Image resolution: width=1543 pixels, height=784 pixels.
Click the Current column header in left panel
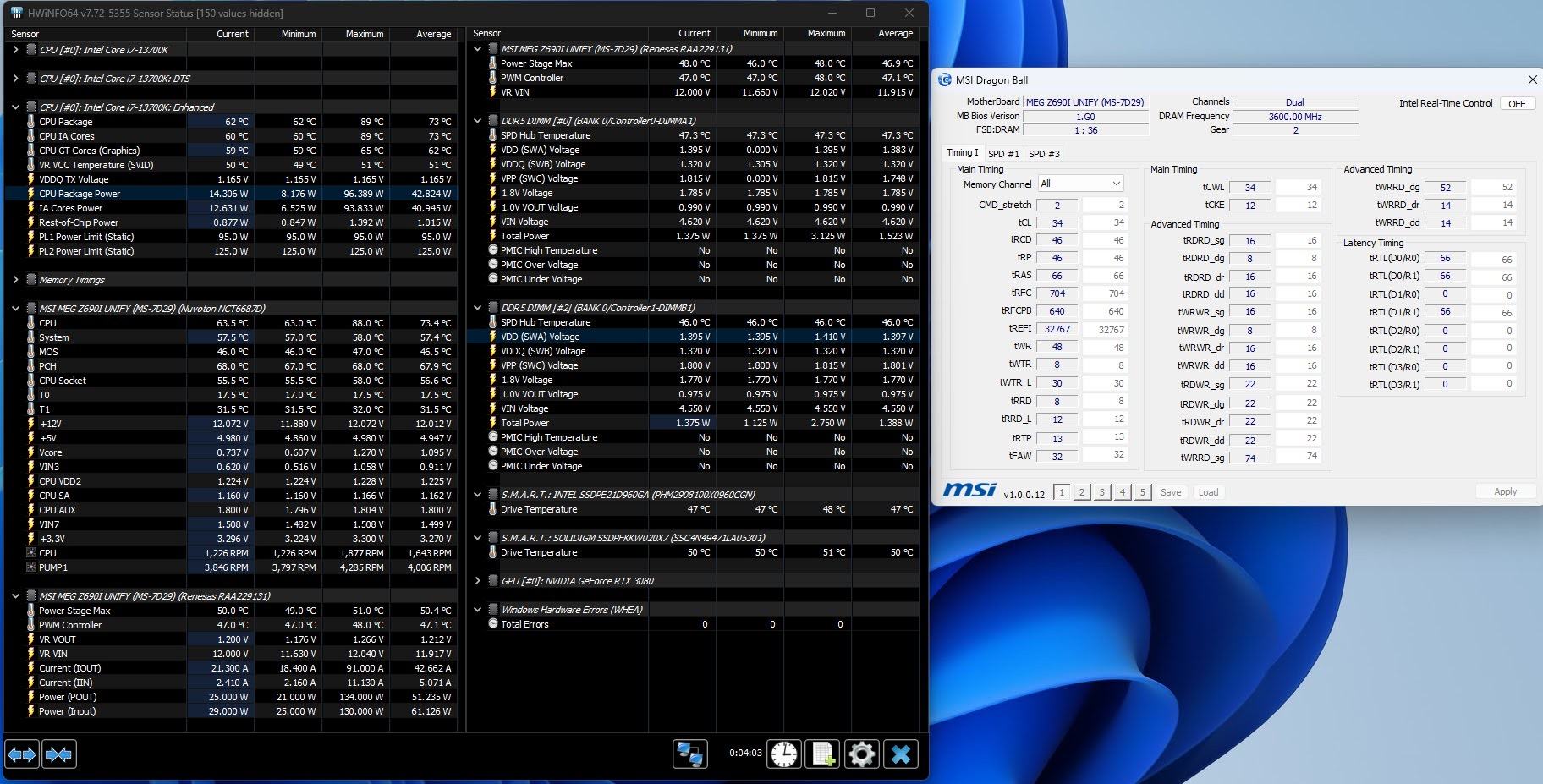pos(220,34)
